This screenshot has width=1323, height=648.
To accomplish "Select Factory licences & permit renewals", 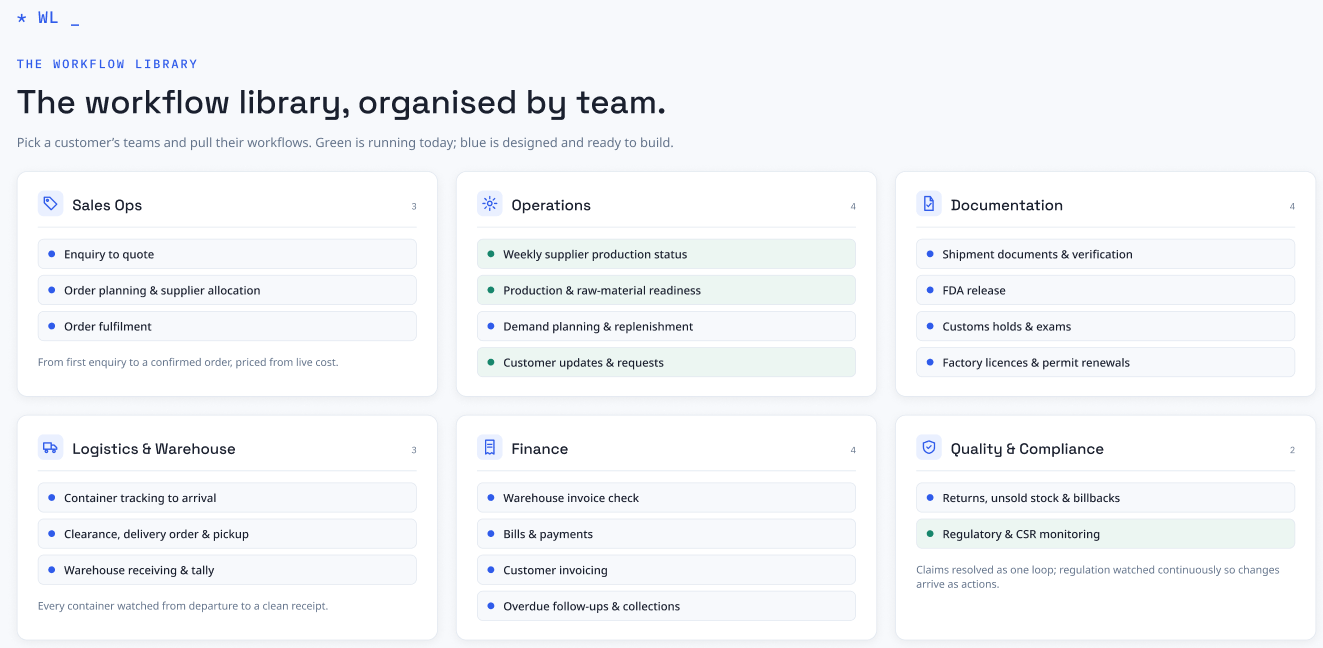I will click(x=1105, y=362).
